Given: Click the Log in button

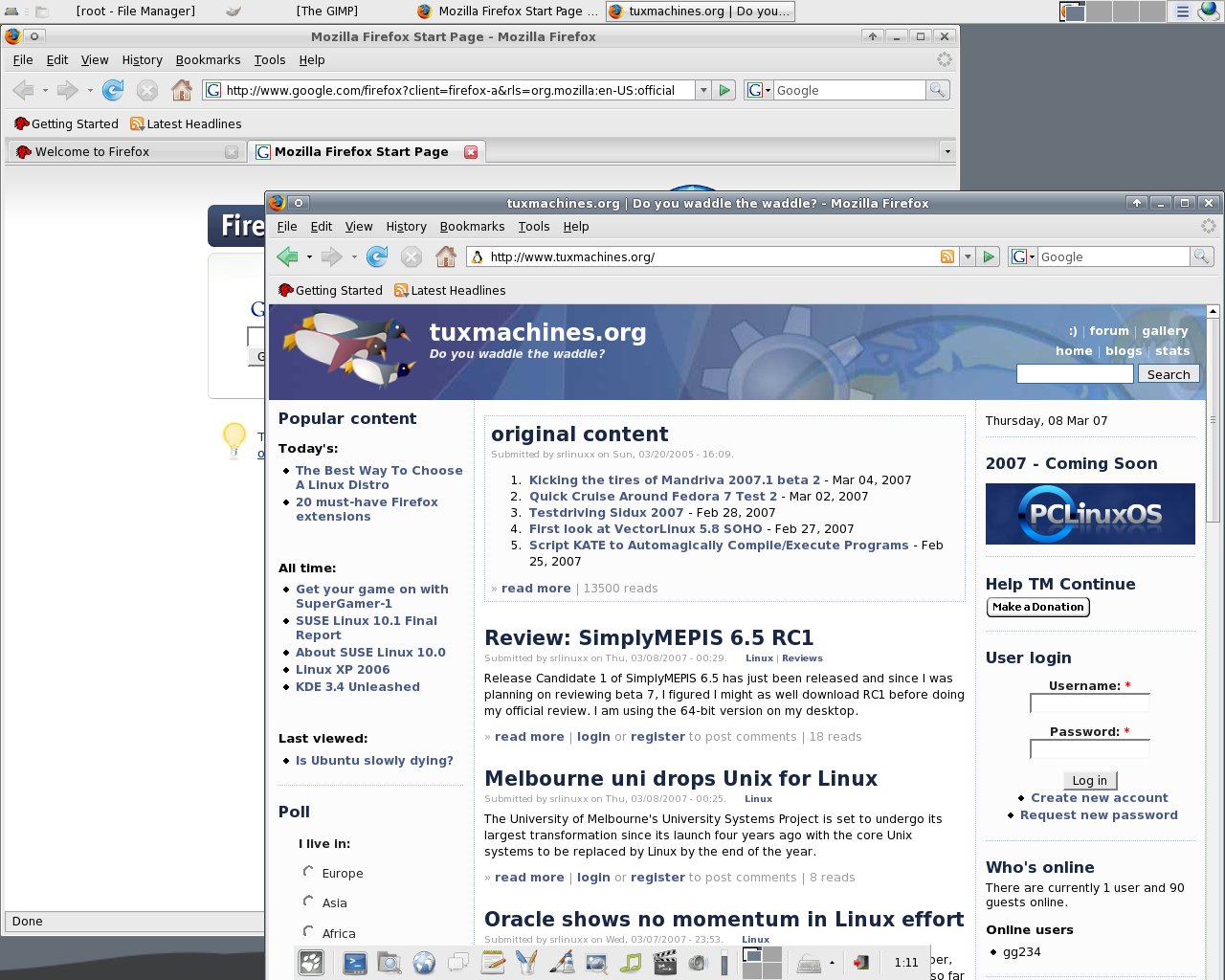Looking at the screenshot, I should 1089,780.
